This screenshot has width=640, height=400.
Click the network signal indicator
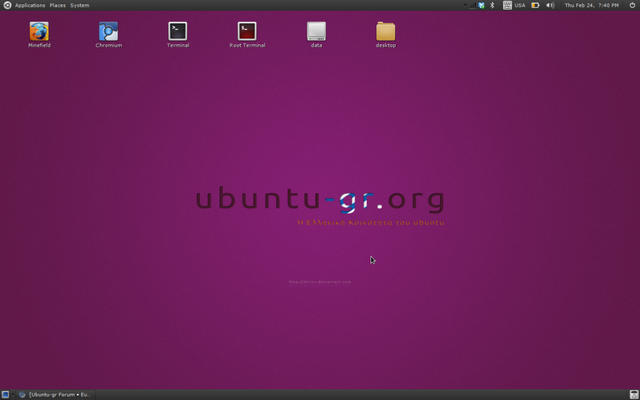click(x=470, y=5)
